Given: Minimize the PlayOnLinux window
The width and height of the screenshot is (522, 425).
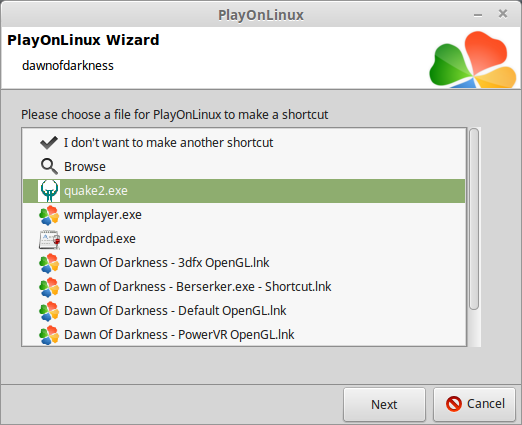Looking at the screenshot, I should pos(478,15).
